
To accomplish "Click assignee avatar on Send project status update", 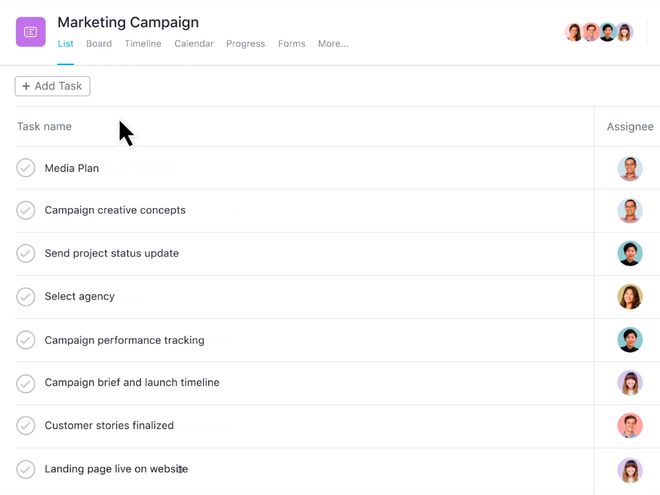I will 630,253.
